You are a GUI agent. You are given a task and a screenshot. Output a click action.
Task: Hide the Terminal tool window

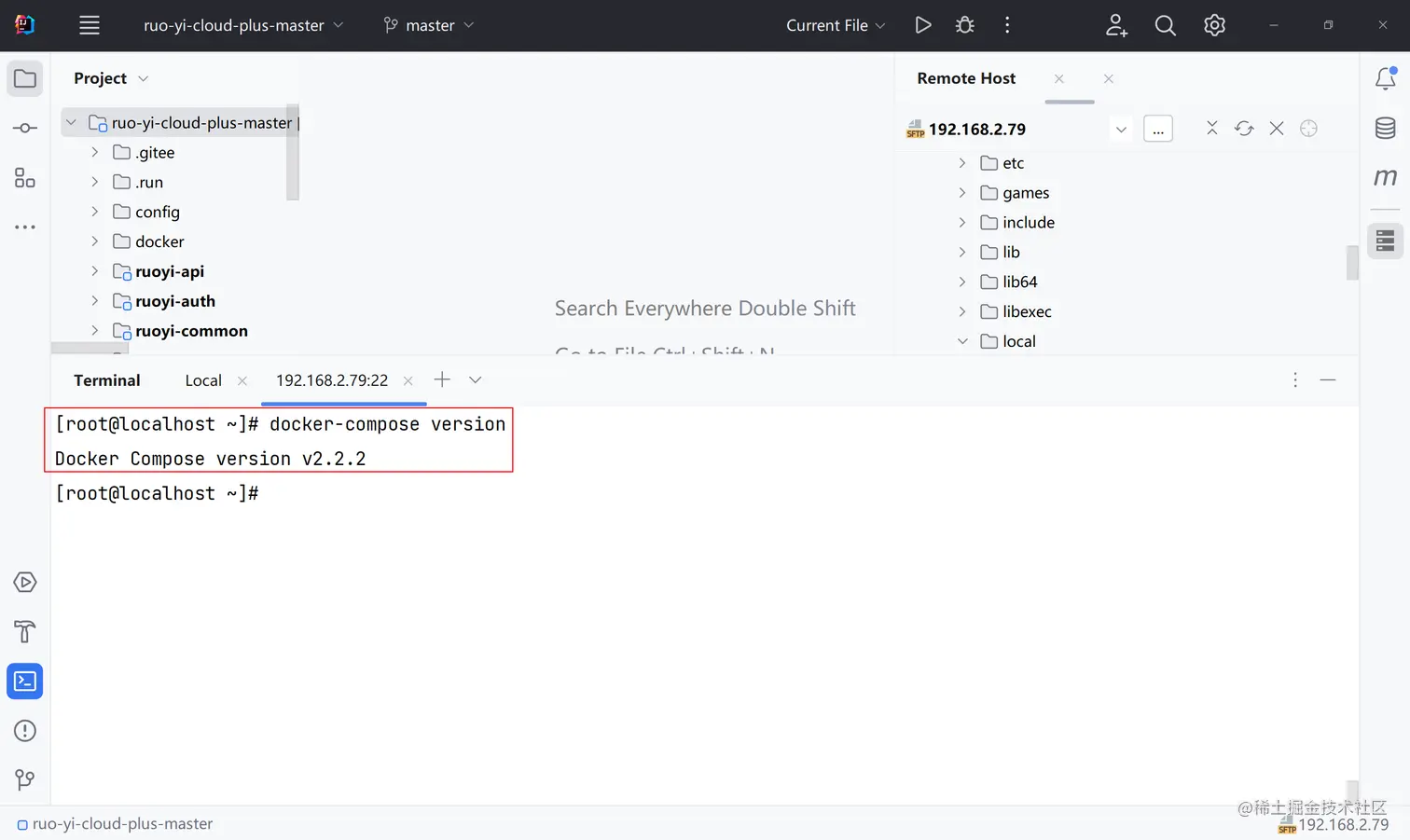(x=1328, y=379)
